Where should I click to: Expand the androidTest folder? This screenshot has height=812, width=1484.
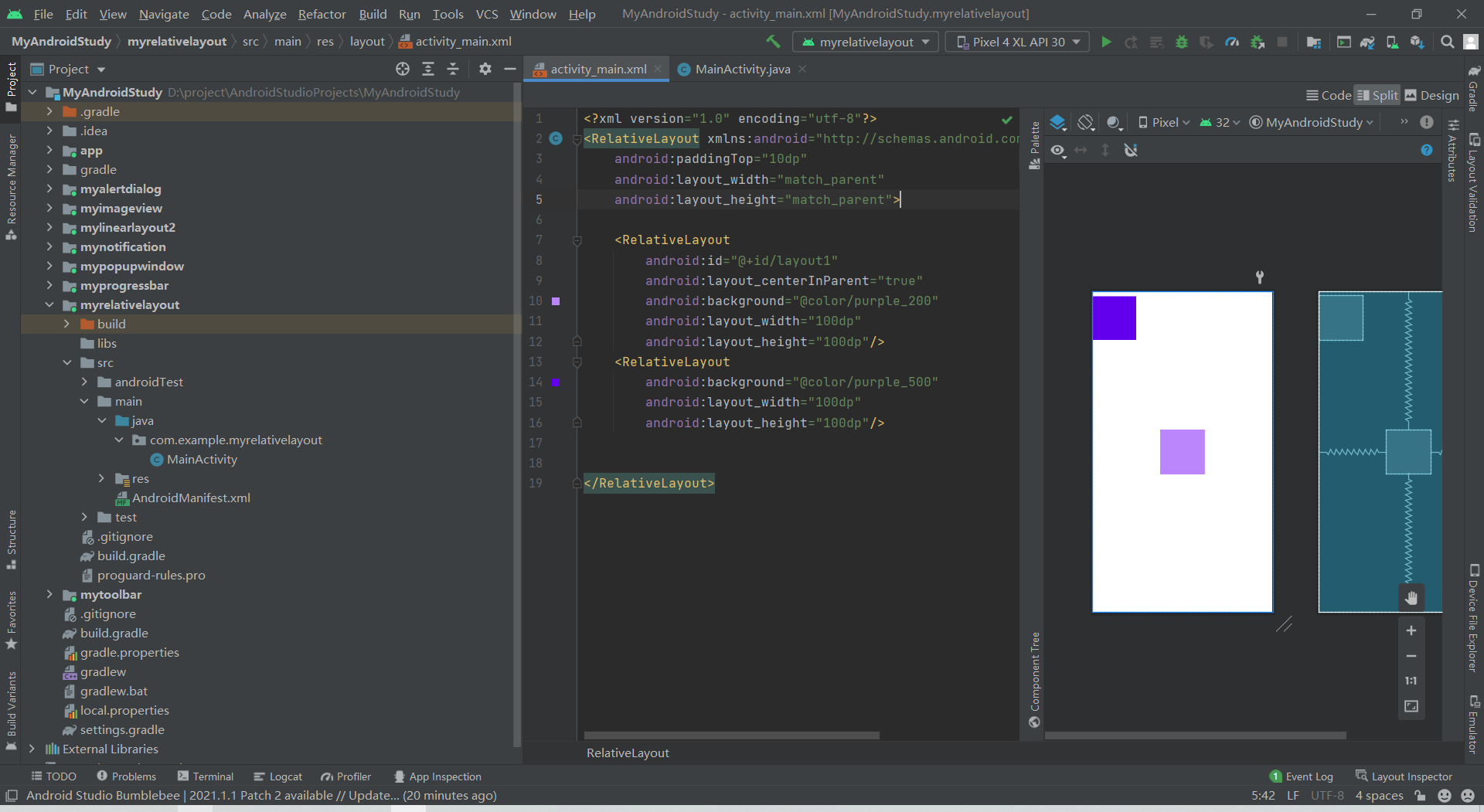tap(84, 382)
